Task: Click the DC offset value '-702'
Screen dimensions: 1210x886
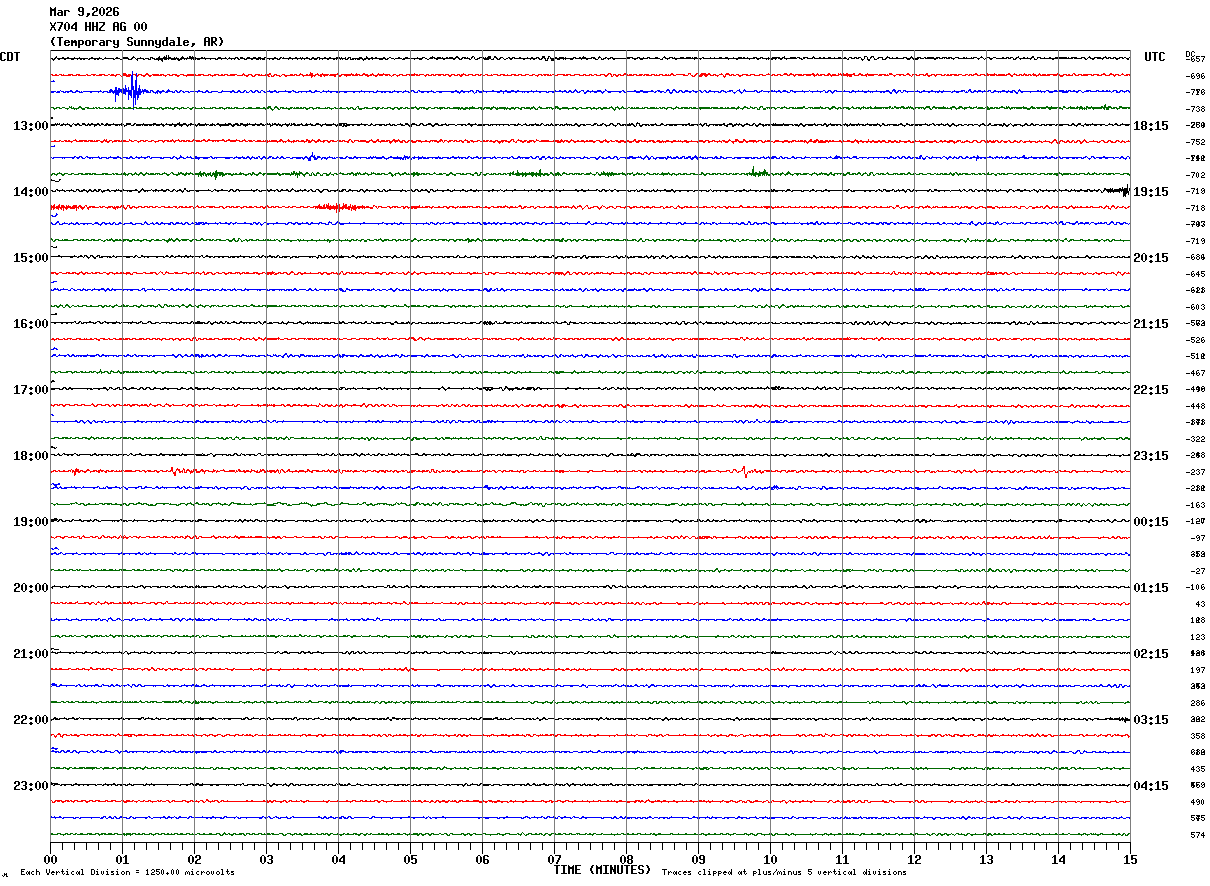Action: point(1195,175)
